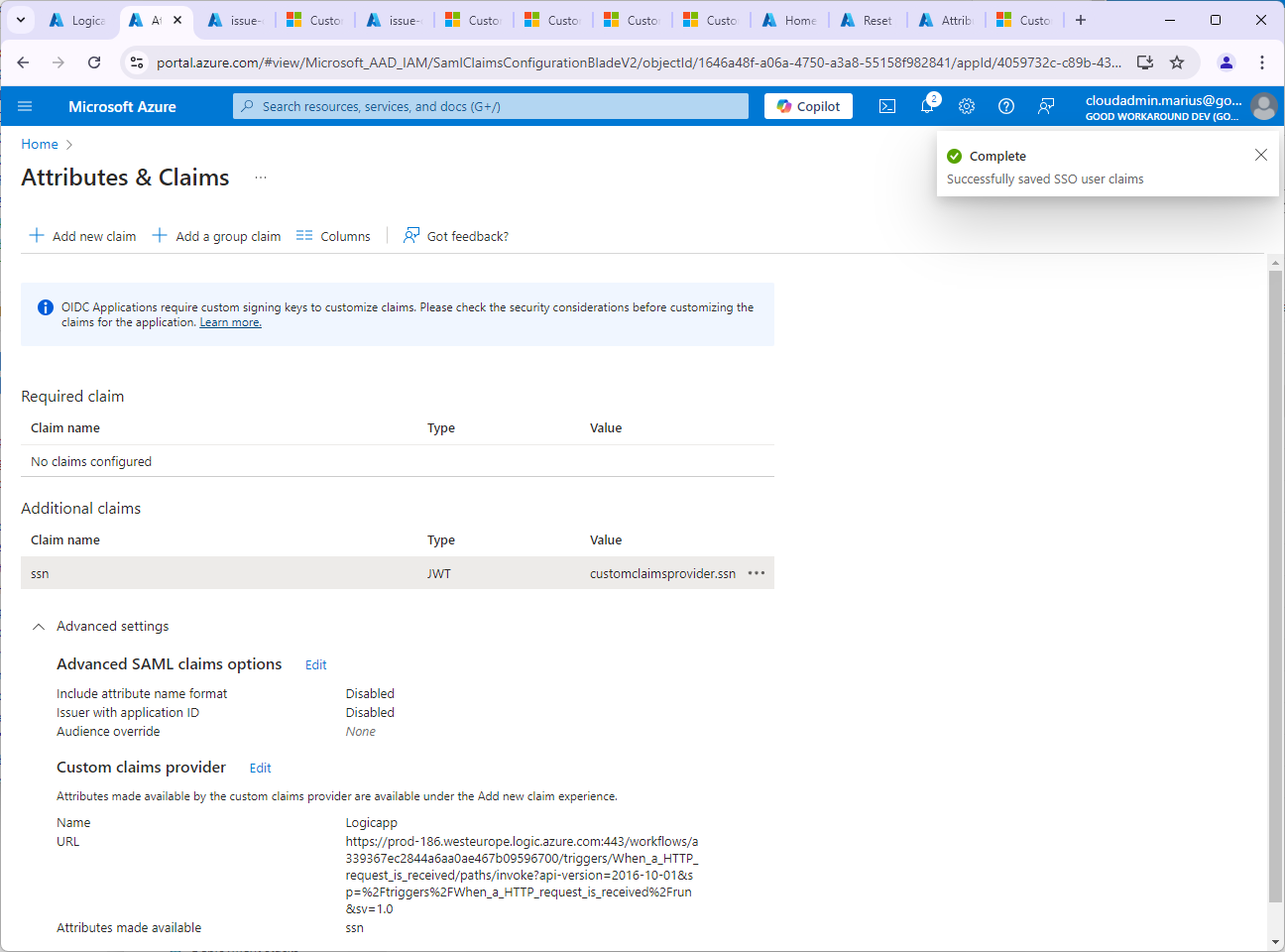Click Add a group claim
1285x952 pixels.
pyautogui.click(x=216, y=236)
